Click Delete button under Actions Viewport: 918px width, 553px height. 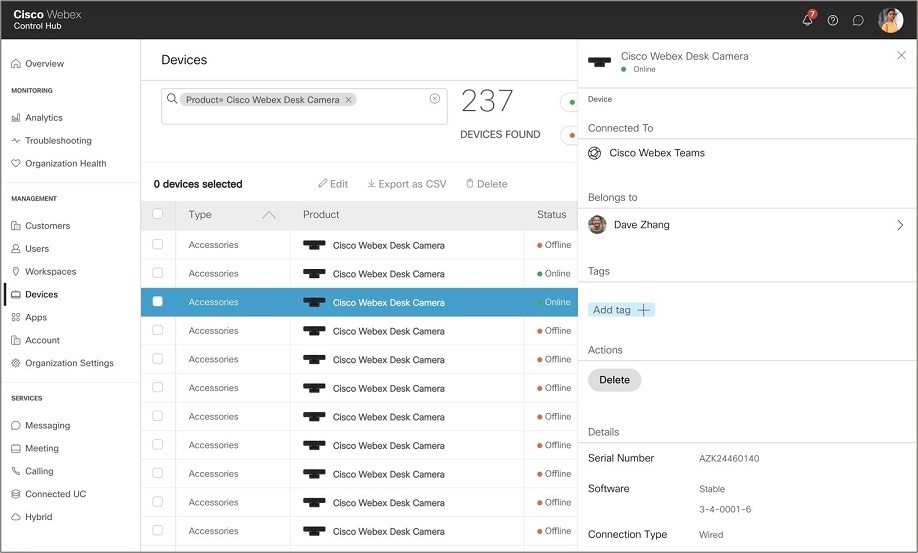coord(614,380)
